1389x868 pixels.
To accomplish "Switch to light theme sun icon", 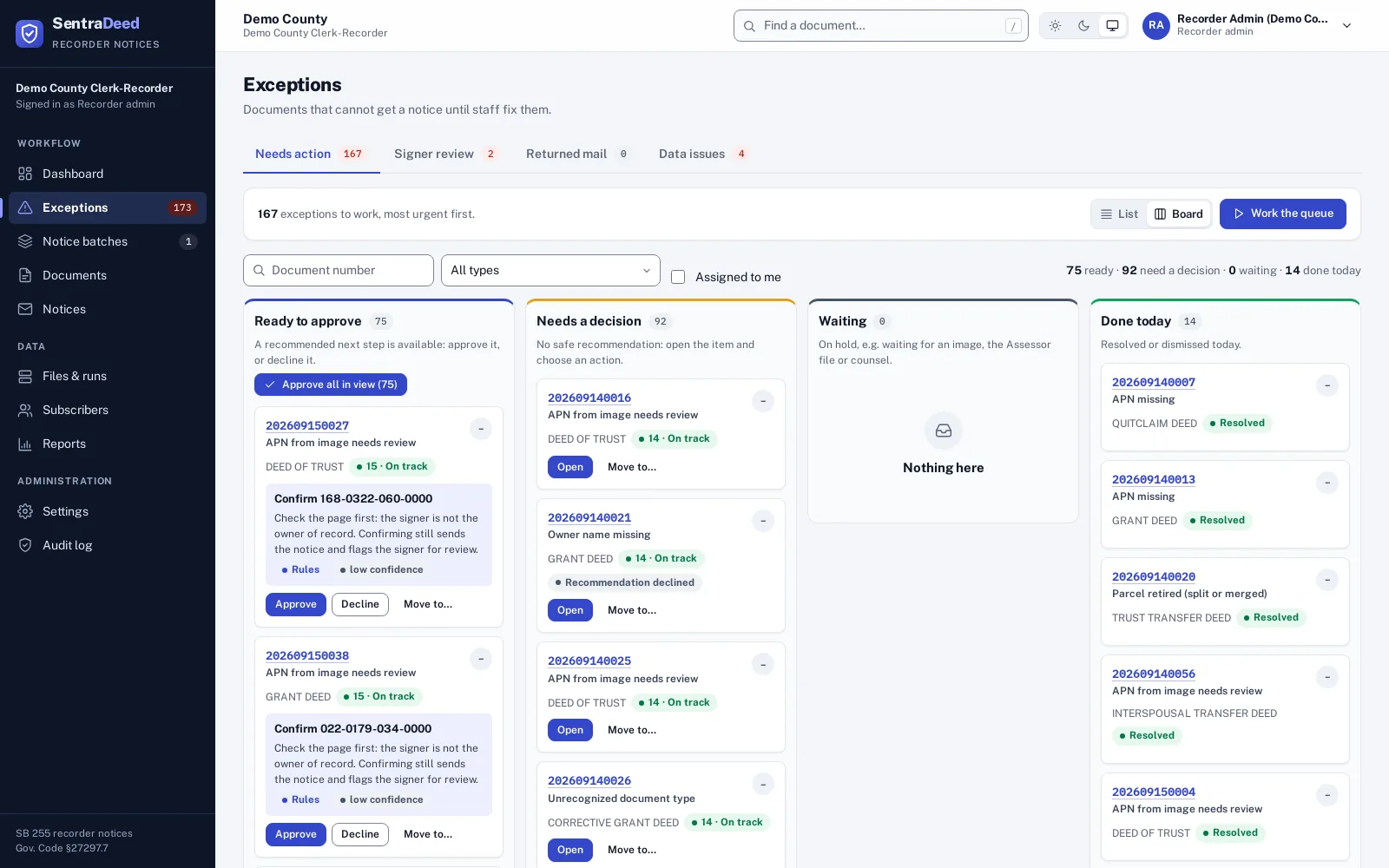I will point(1055,25).
